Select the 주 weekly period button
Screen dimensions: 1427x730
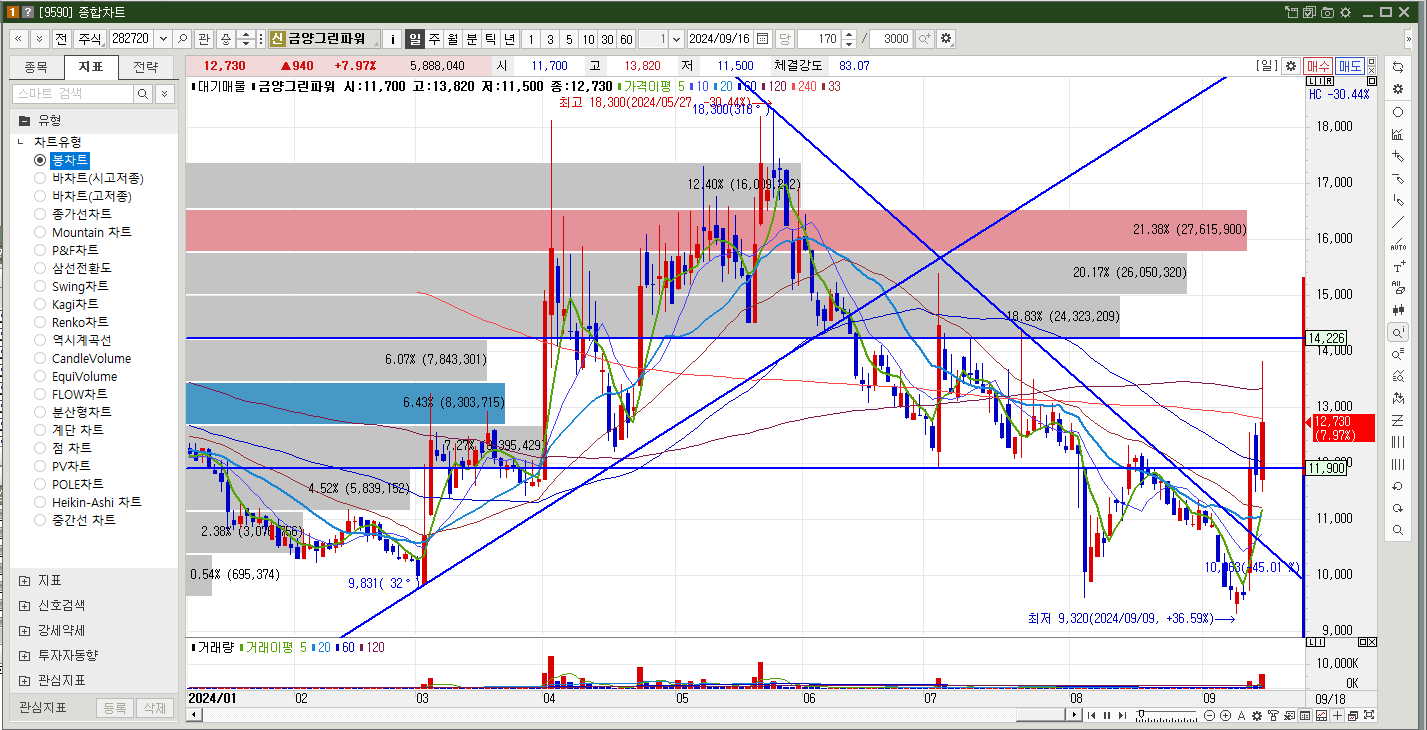click(434, 39)
